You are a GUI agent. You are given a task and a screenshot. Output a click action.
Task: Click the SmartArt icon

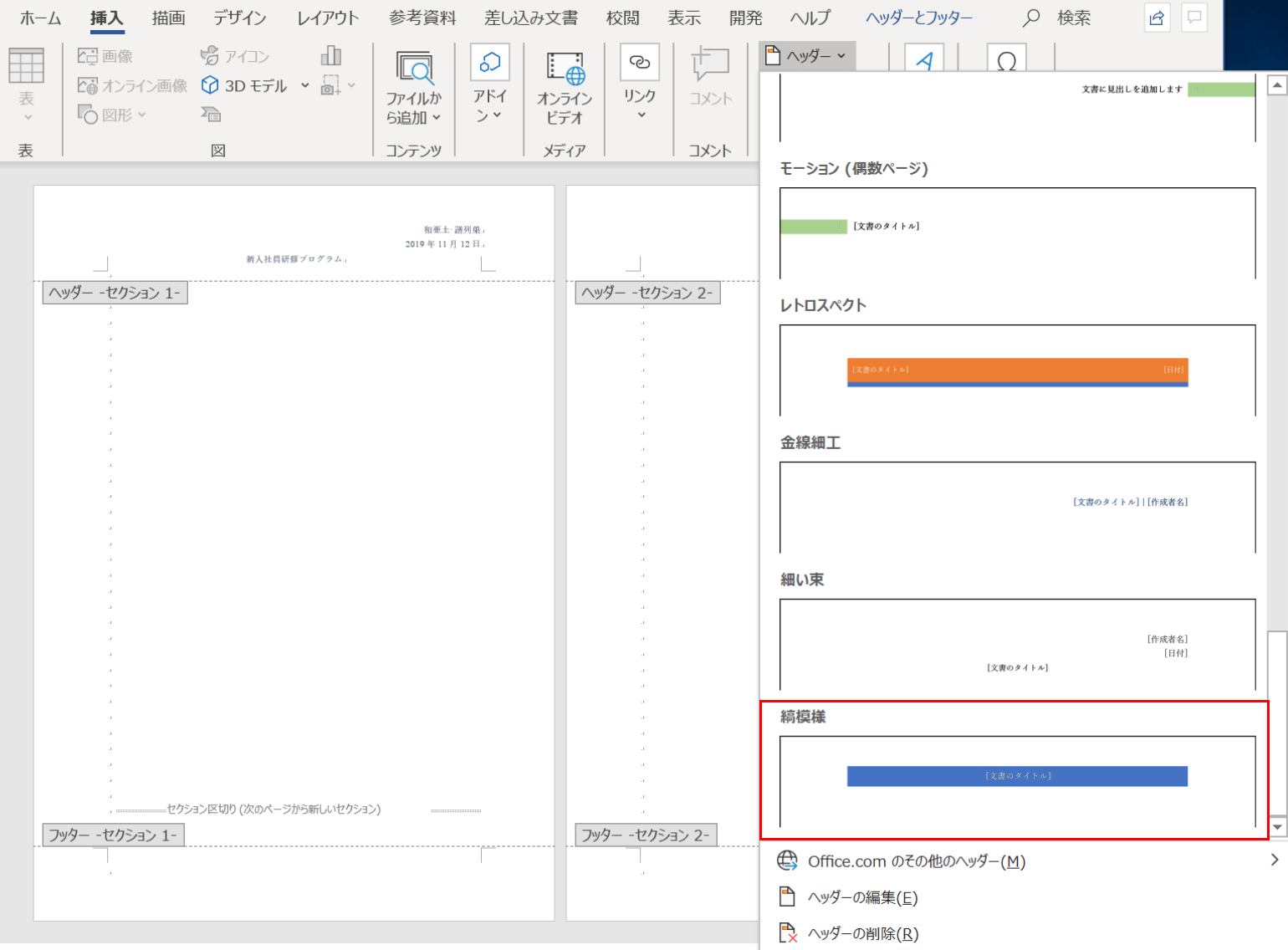pos(211,114)
